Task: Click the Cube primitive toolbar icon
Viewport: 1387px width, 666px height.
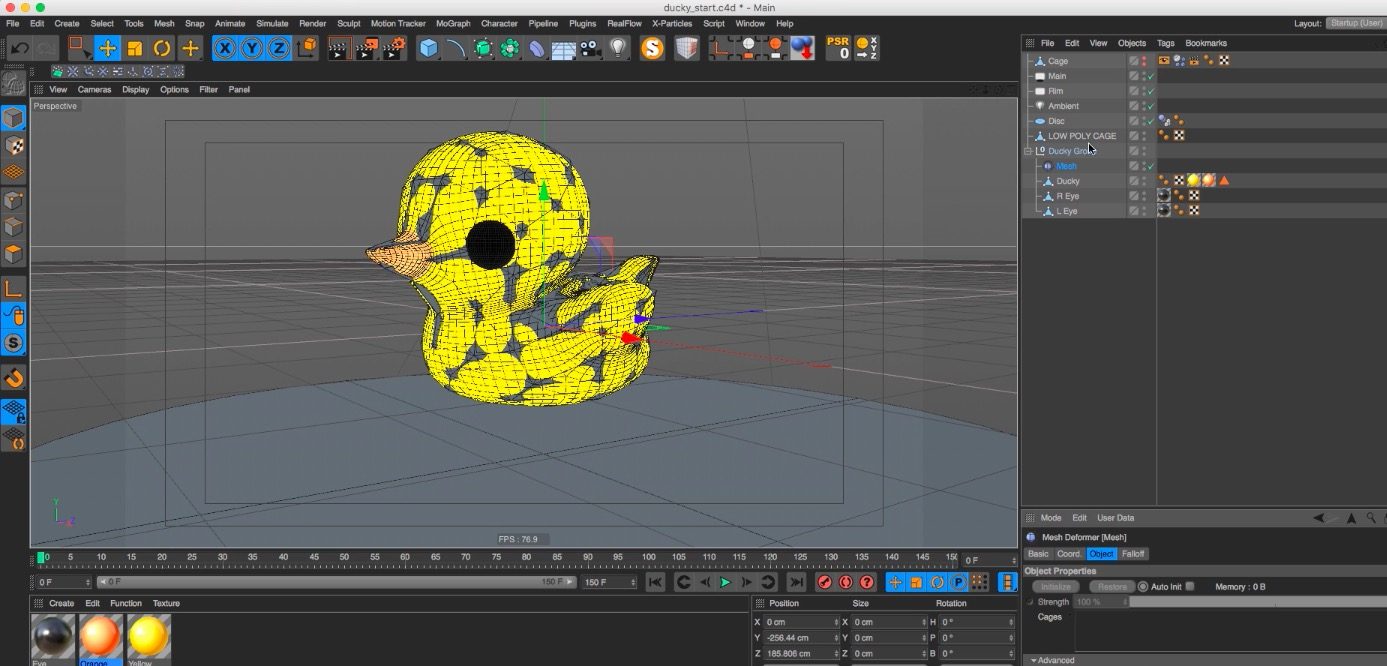Action: point(426,47)
